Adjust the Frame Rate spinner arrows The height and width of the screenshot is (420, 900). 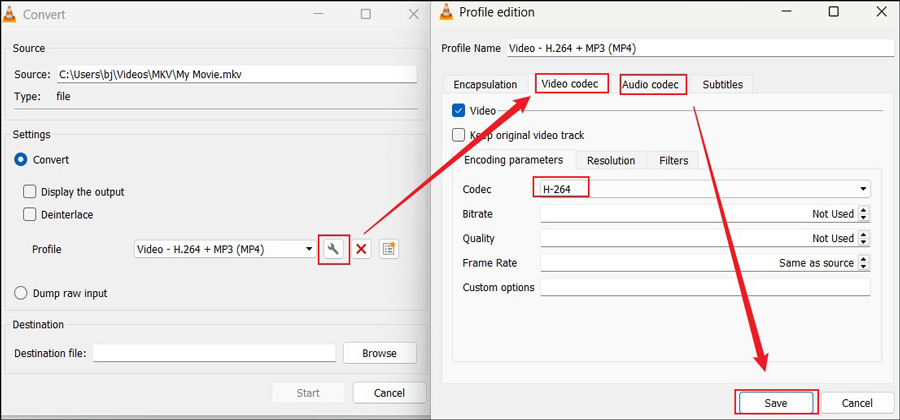tap(864, 263)
